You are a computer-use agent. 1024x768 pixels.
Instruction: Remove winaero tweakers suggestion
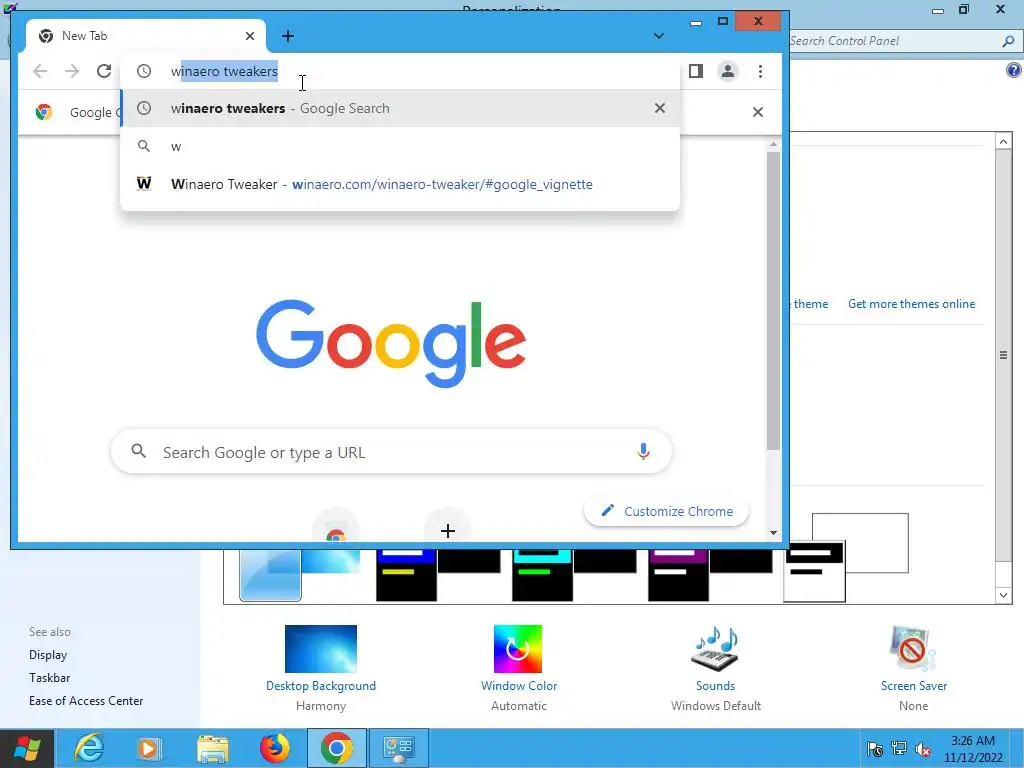660,108
